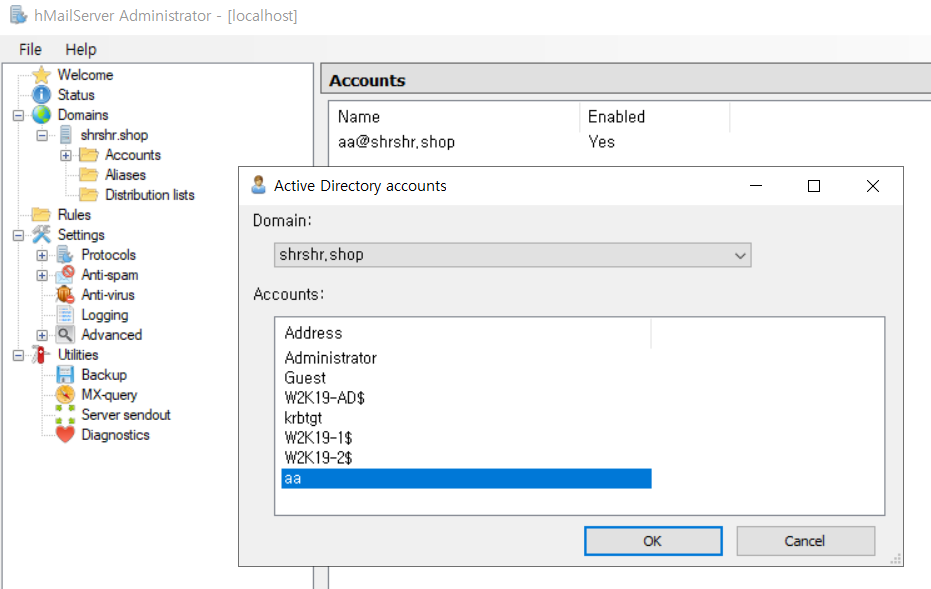Click the MX-query compass icon
This screenshot has height=589, width=931.
click(65, 394)
